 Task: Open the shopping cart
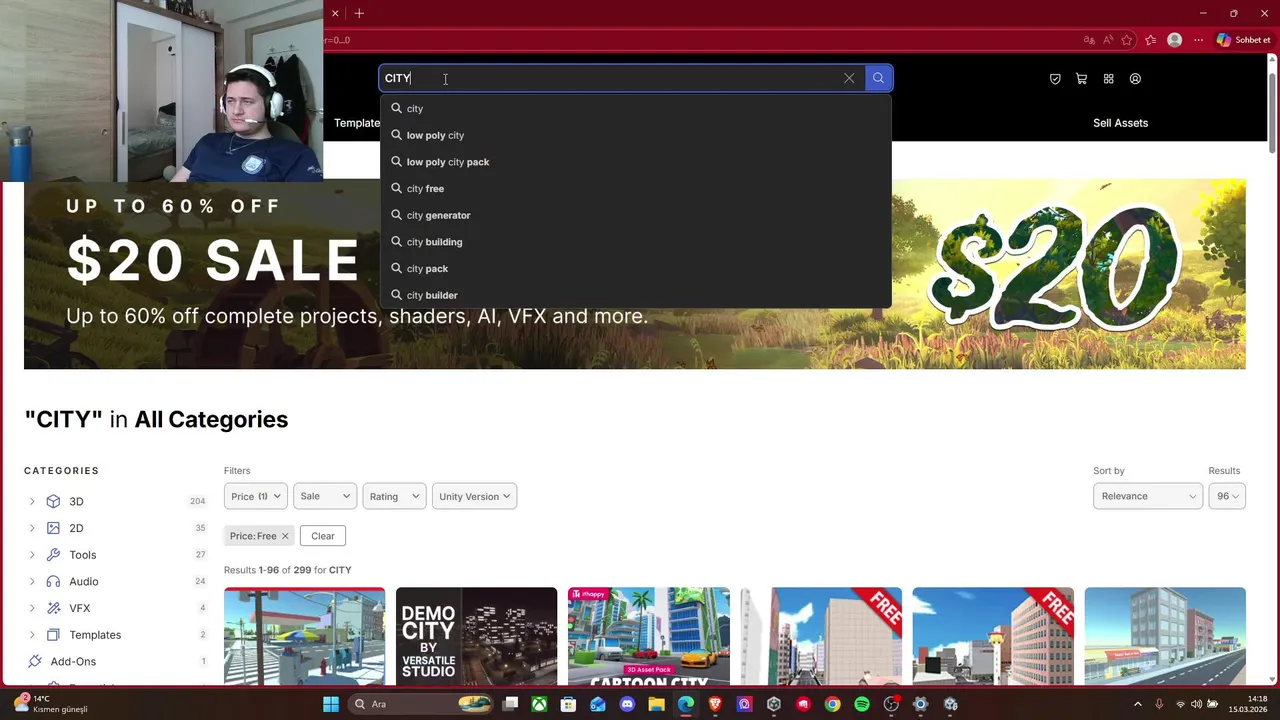(1081, 79)
